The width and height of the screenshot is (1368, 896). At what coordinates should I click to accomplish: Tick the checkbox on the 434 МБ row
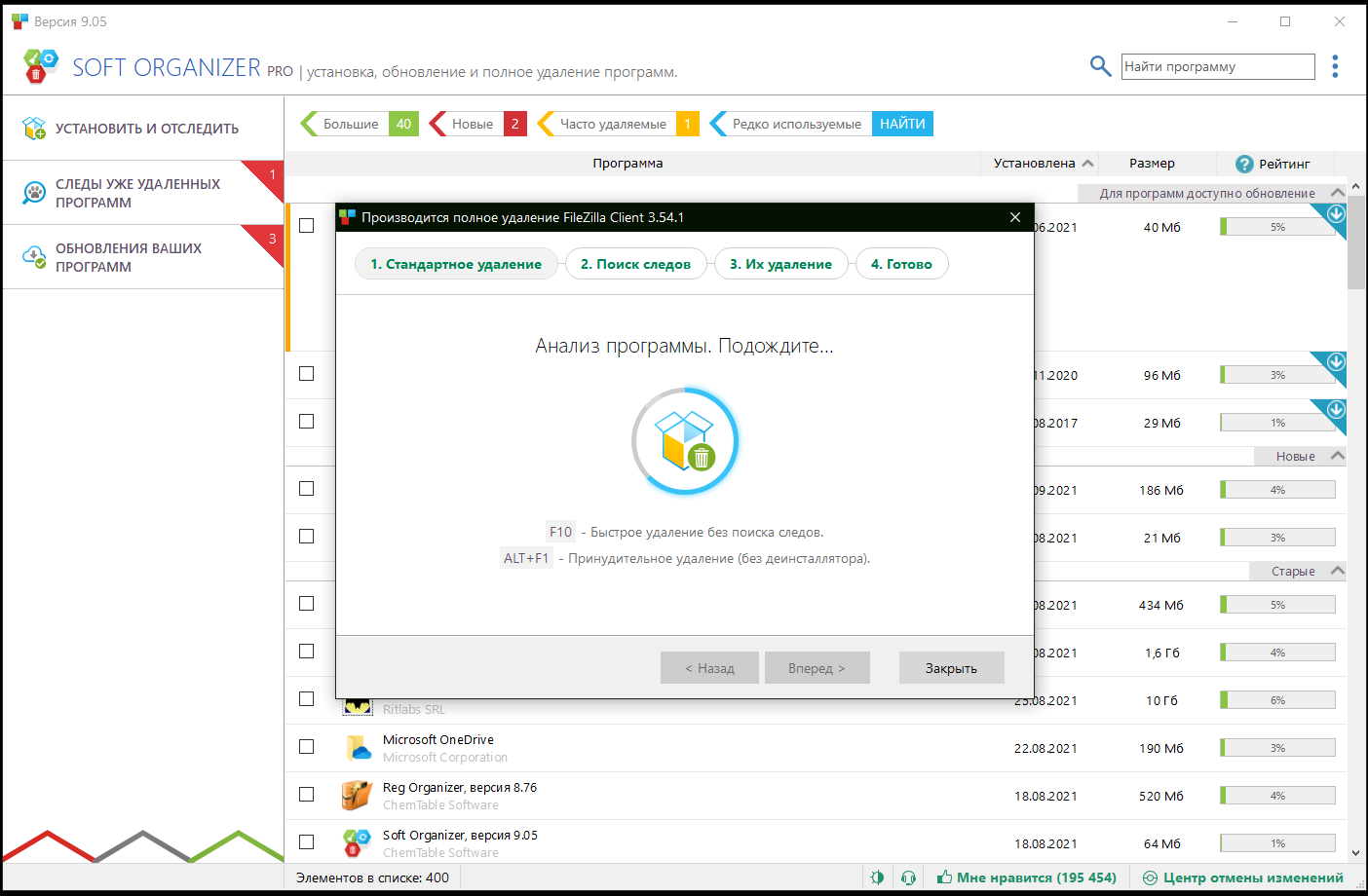pos(307,604)
